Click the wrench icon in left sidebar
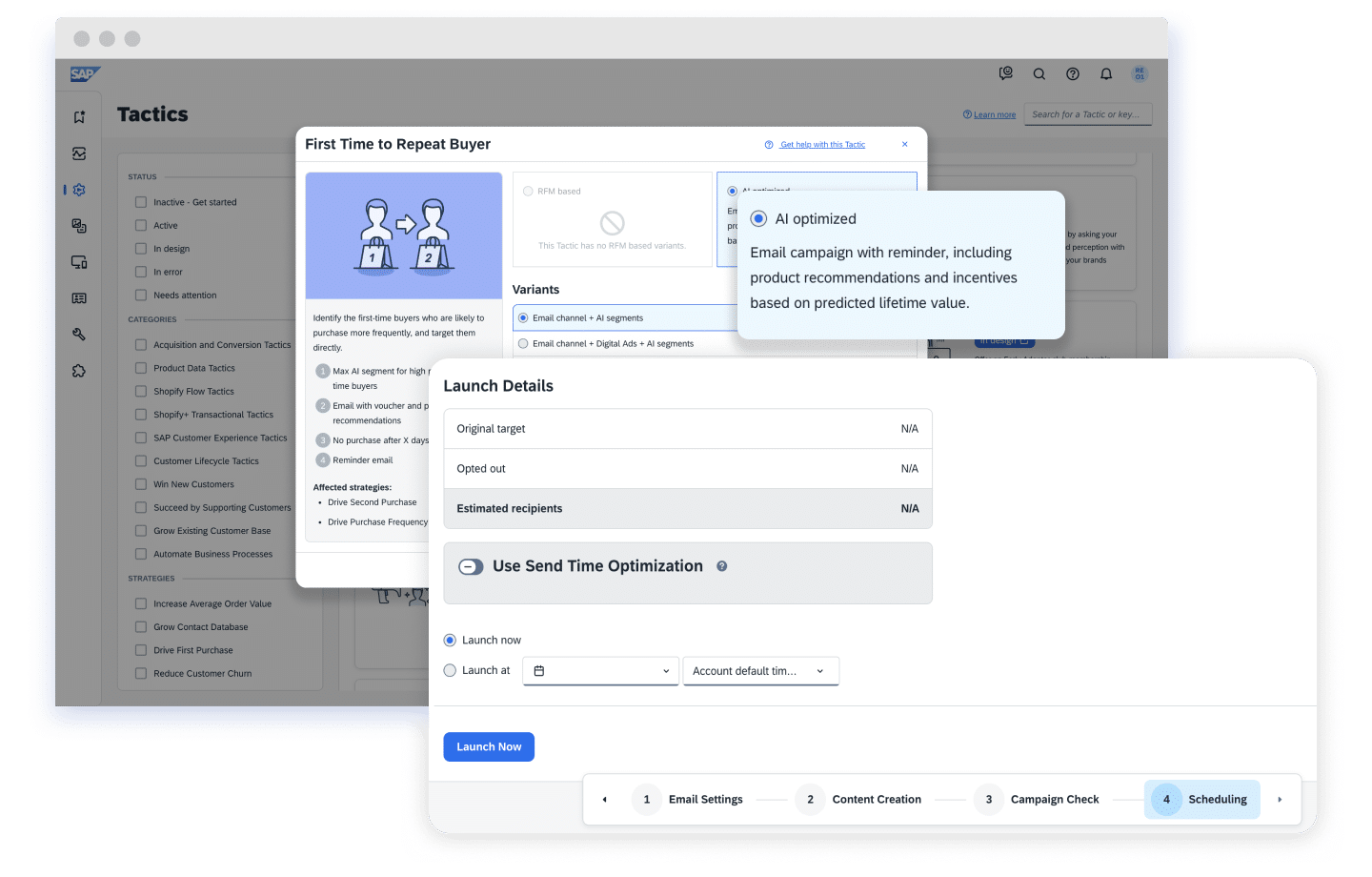 (79, 335)
